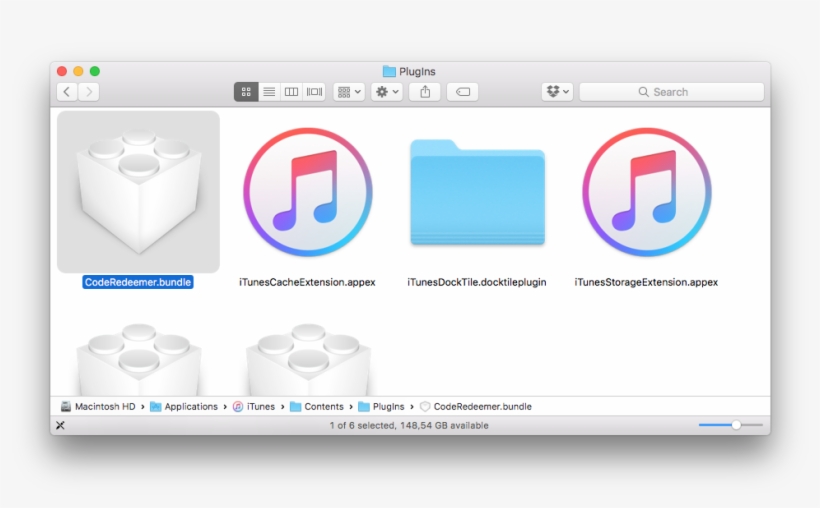The width and height of the screenshot is (820, 508).
Task: Open the Dropbox toolbar dropdown
Action: (557, 92)
